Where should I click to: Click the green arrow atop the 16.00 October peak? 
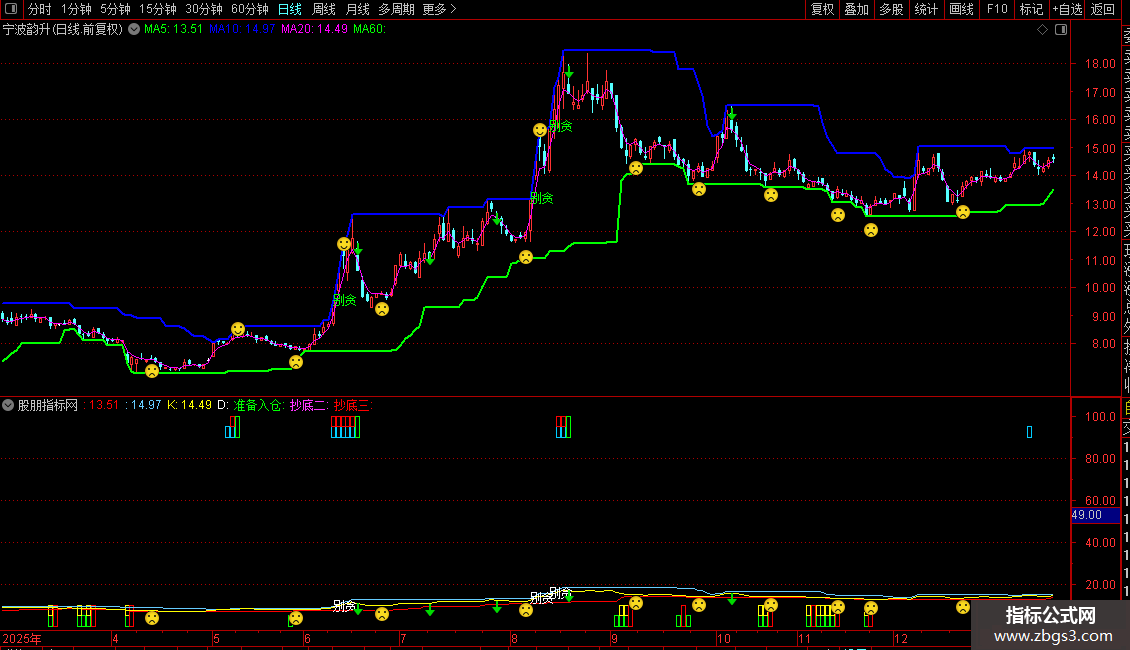(731, 113)
